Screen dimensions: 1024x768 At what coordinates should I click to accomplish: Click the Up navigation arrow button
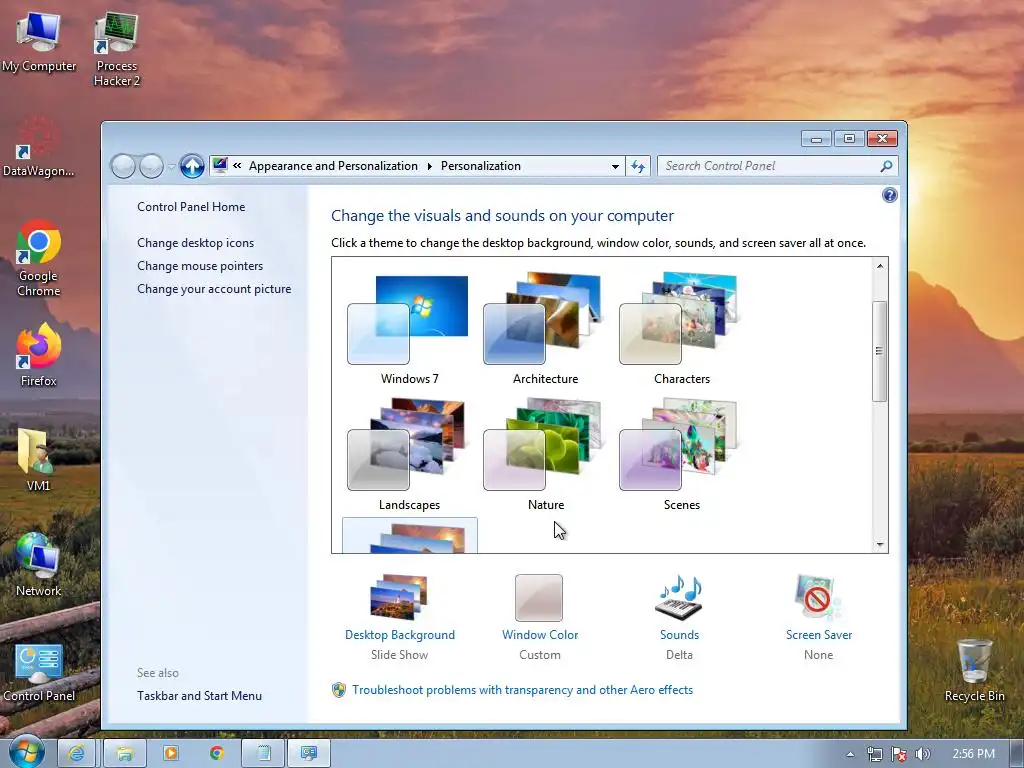tap(192, 166)
